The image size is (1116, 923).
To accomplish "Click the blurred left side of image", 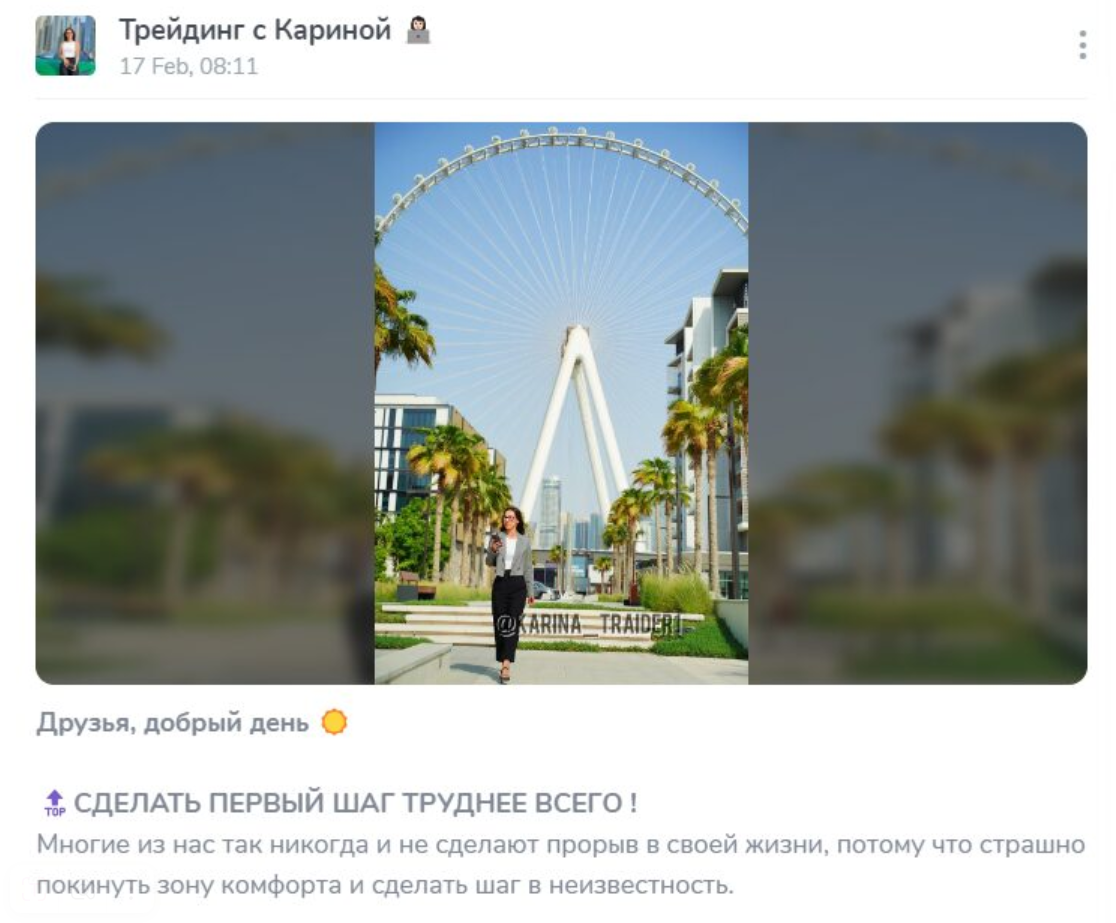I will pyautogui.click(x=205, y=404).
